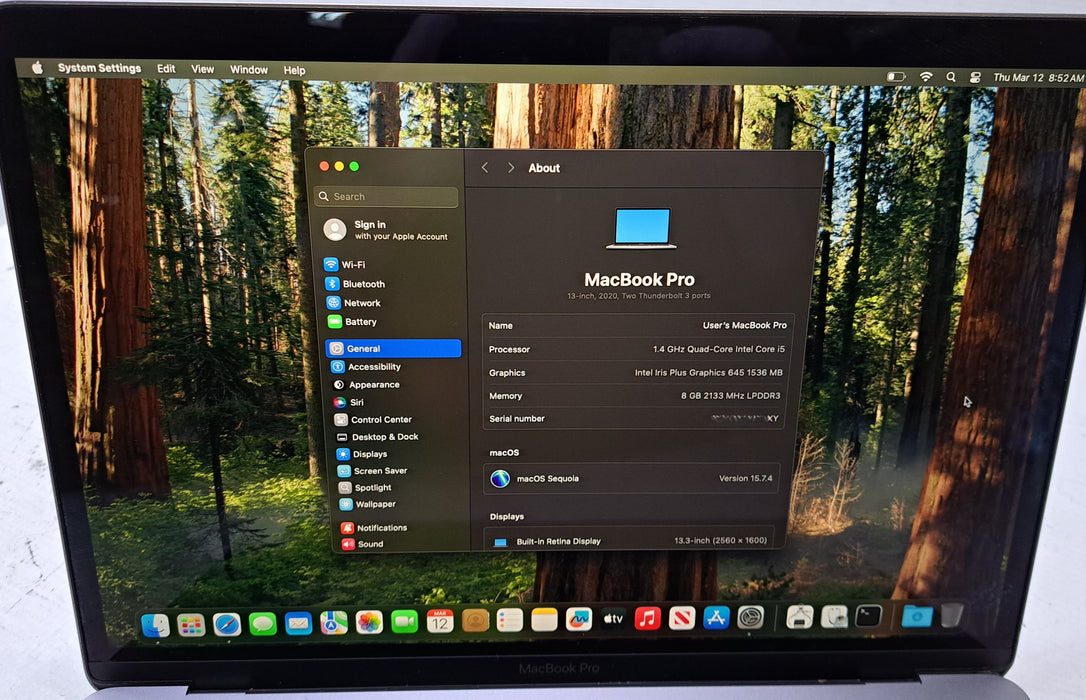Open the Trash in the Dock
1086x700 pixels.
[952, 614]
